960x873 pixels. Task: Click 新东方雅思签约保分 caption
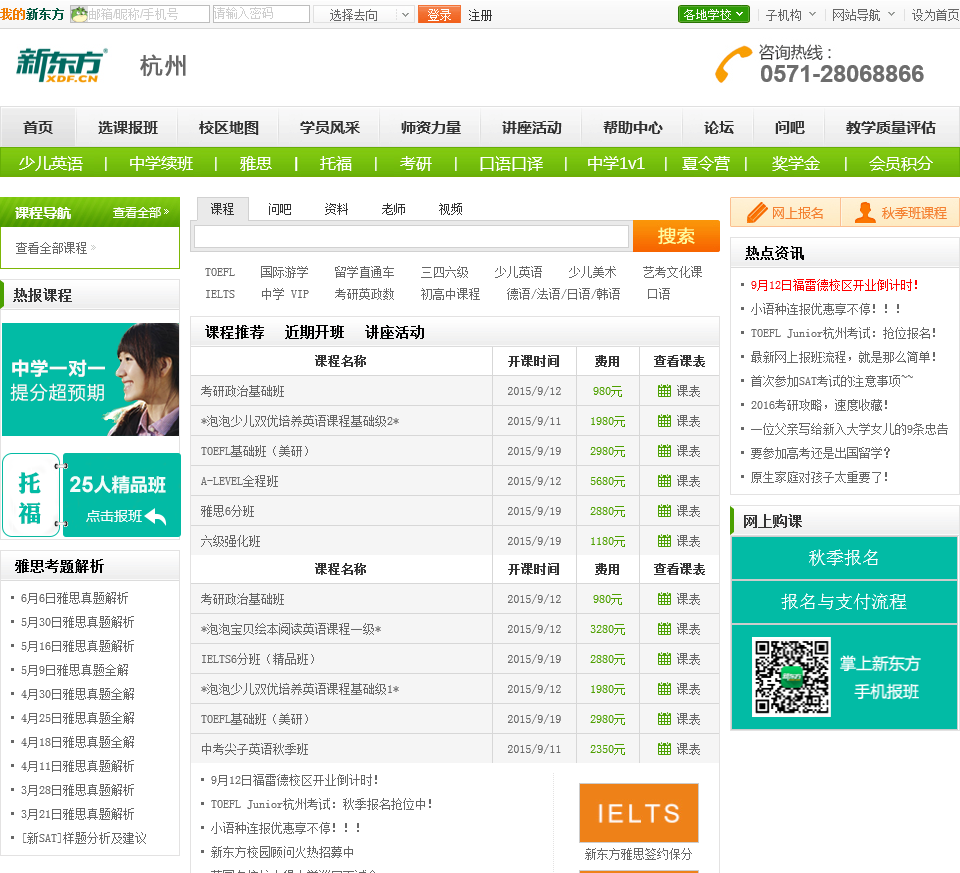639,854
